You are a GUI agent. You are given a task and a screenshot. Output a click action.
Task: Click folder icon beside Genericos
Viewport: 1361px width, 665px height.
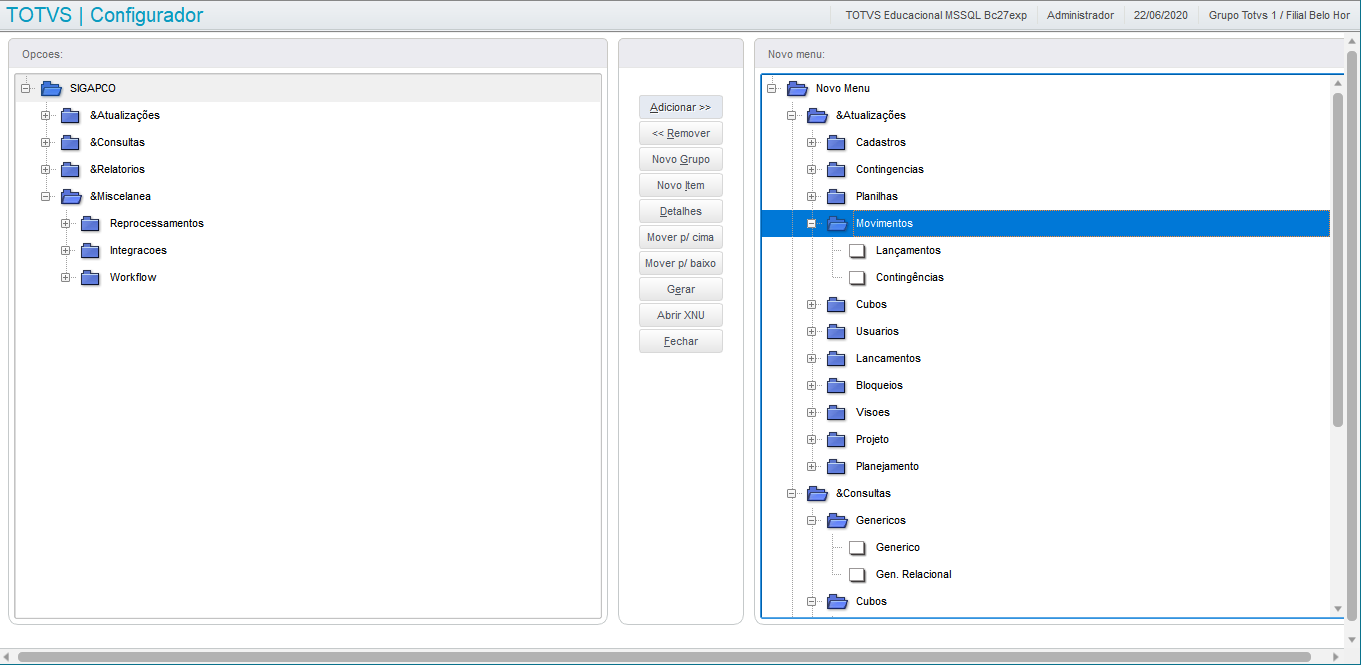tap(837, 520)
